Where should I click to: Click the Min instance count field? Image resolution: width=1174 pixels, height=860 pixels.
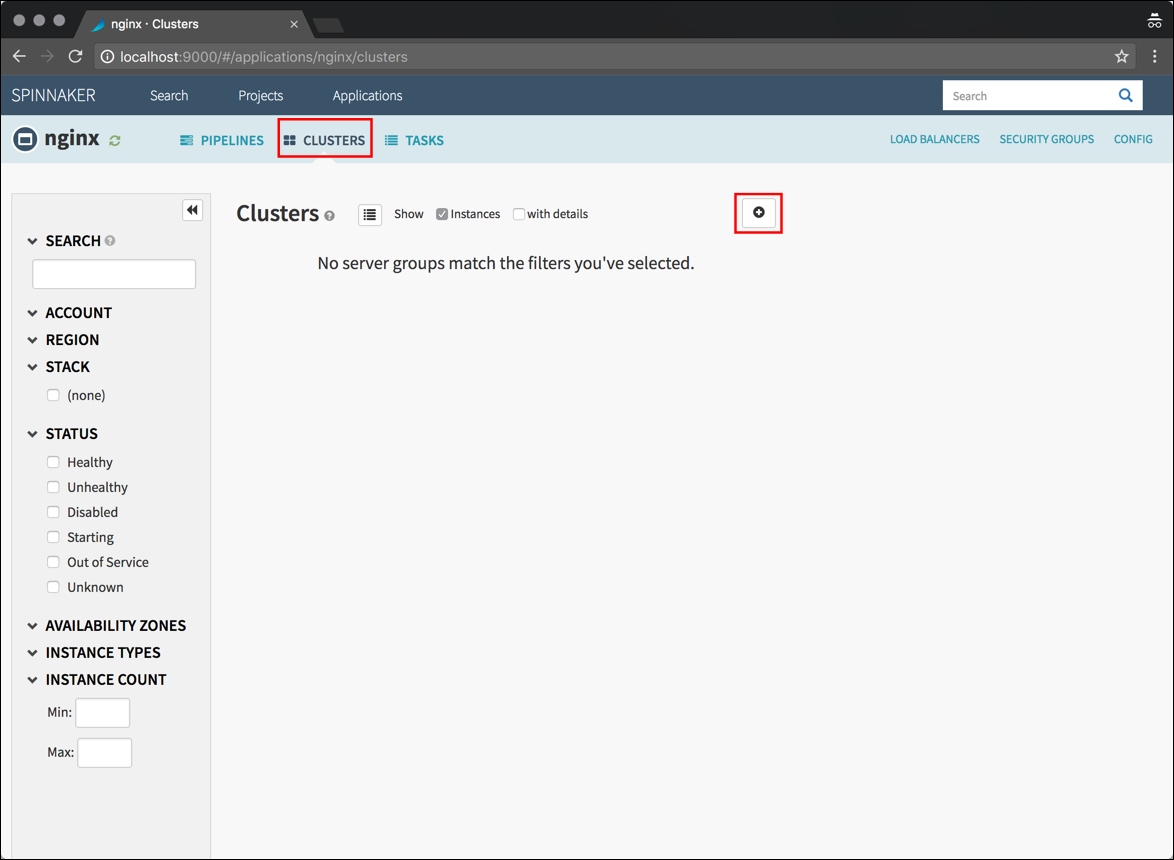click(102, 712)
